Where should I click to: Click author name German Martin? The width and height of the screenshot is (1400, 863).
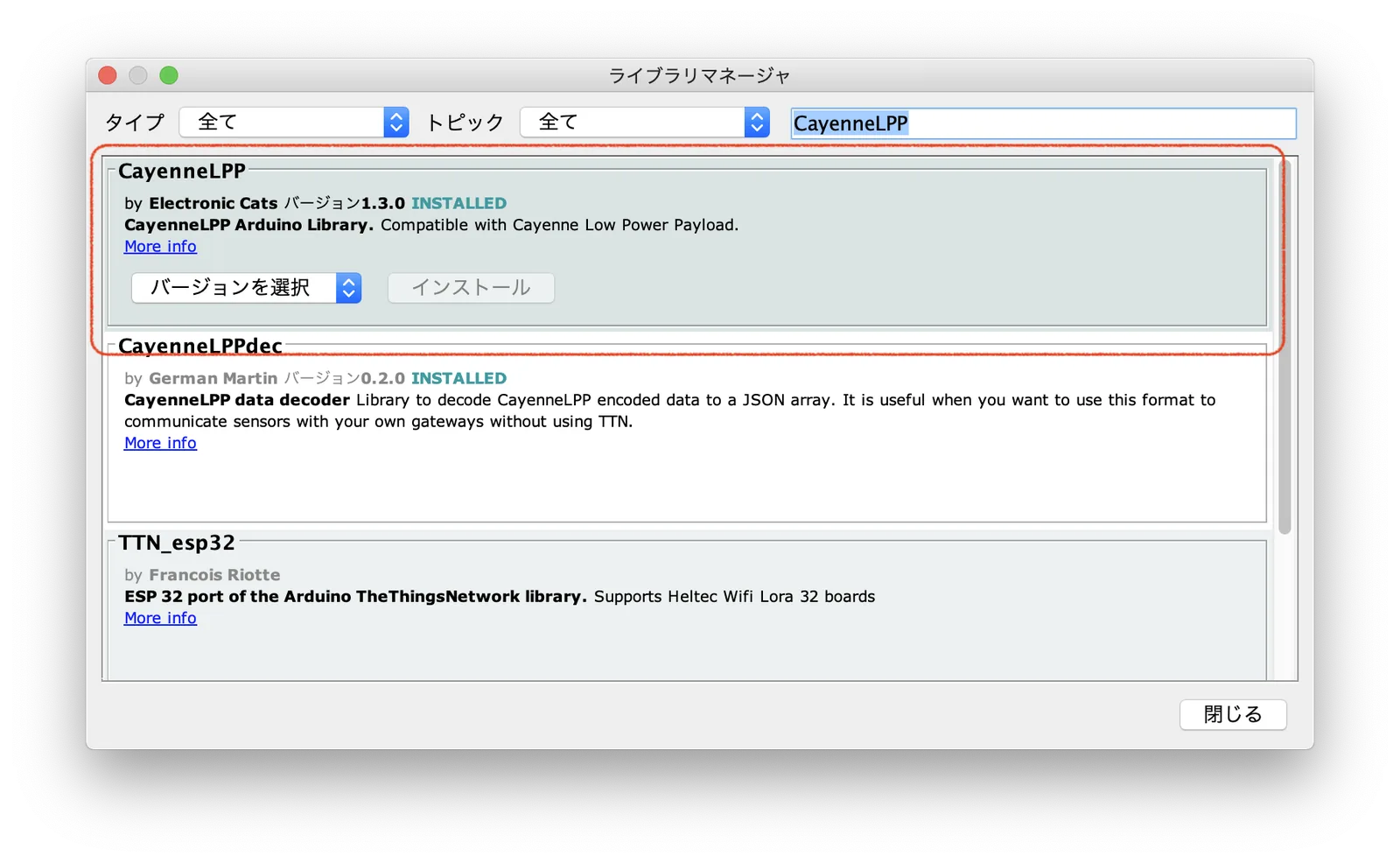click(213, 378)
